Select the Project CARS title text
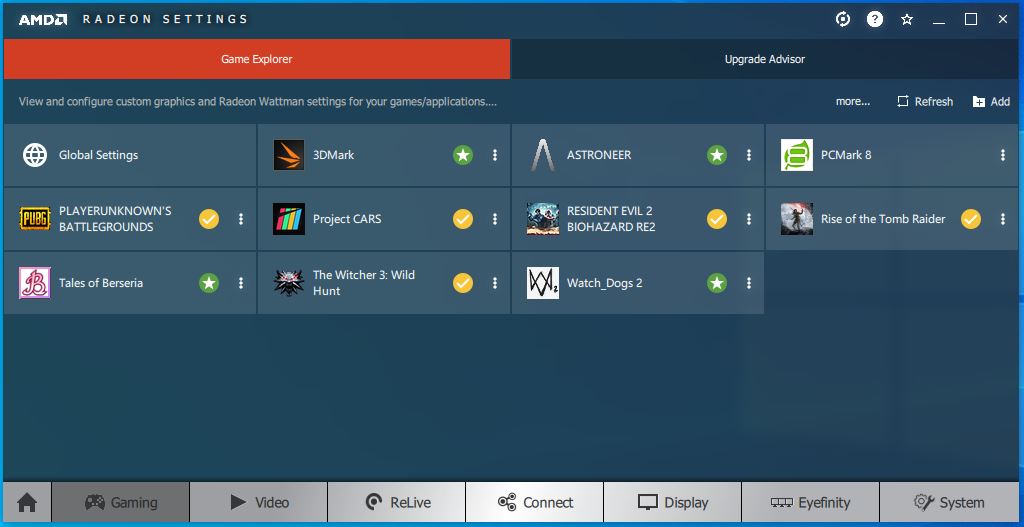Image resolution: width=1024 pixels, height=527 pixels. pos(347,219)
